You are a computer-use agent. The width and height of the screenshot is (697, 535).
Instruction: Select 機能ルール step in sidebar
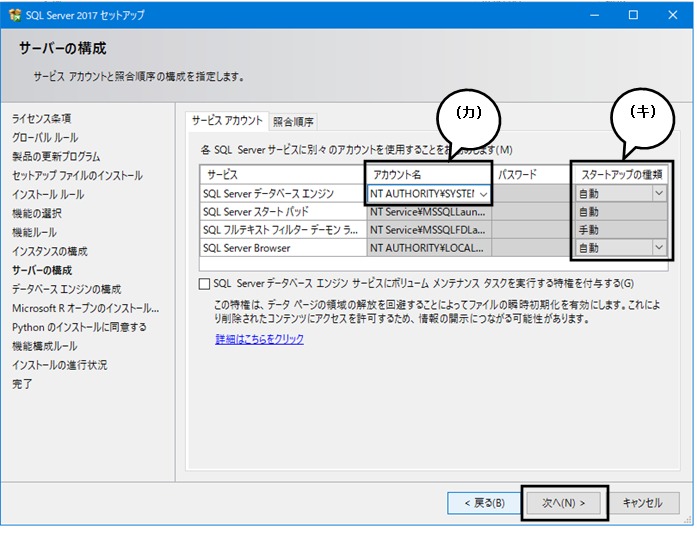pyautogui.click(x=34, y=232)
